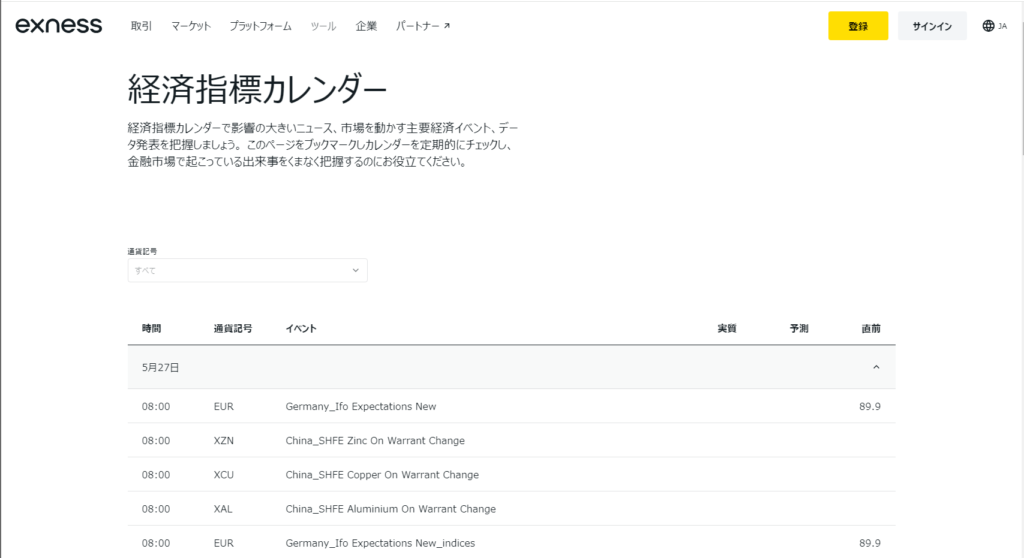Image resolution: width=1024 pixels, height=558 pixels.
Task: Open the プラットフォーム menu
Action: pyautogui.click(x=260, y=26)
